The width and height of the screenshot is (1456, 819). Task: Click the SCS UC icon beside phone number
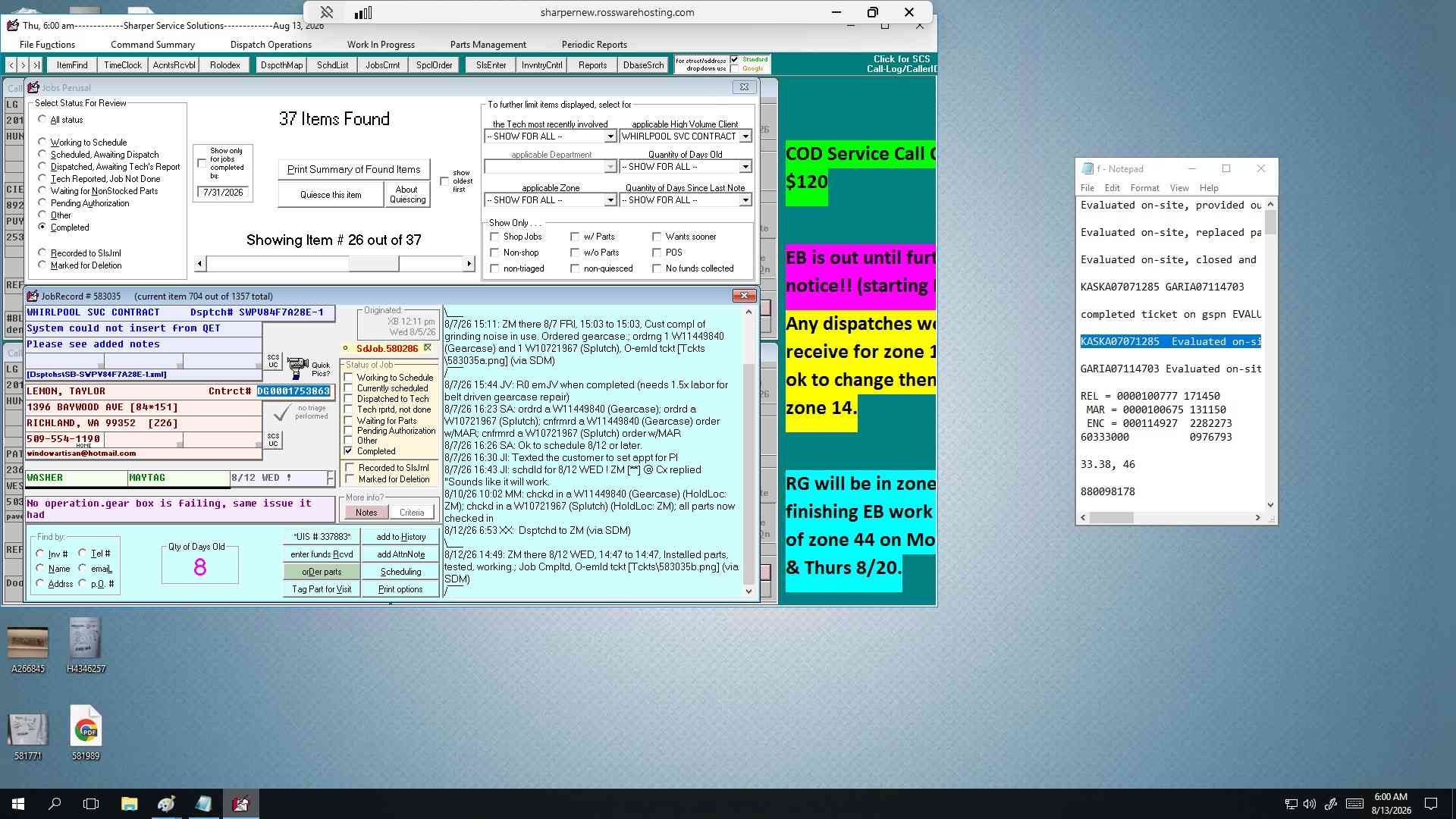(273, 440)
